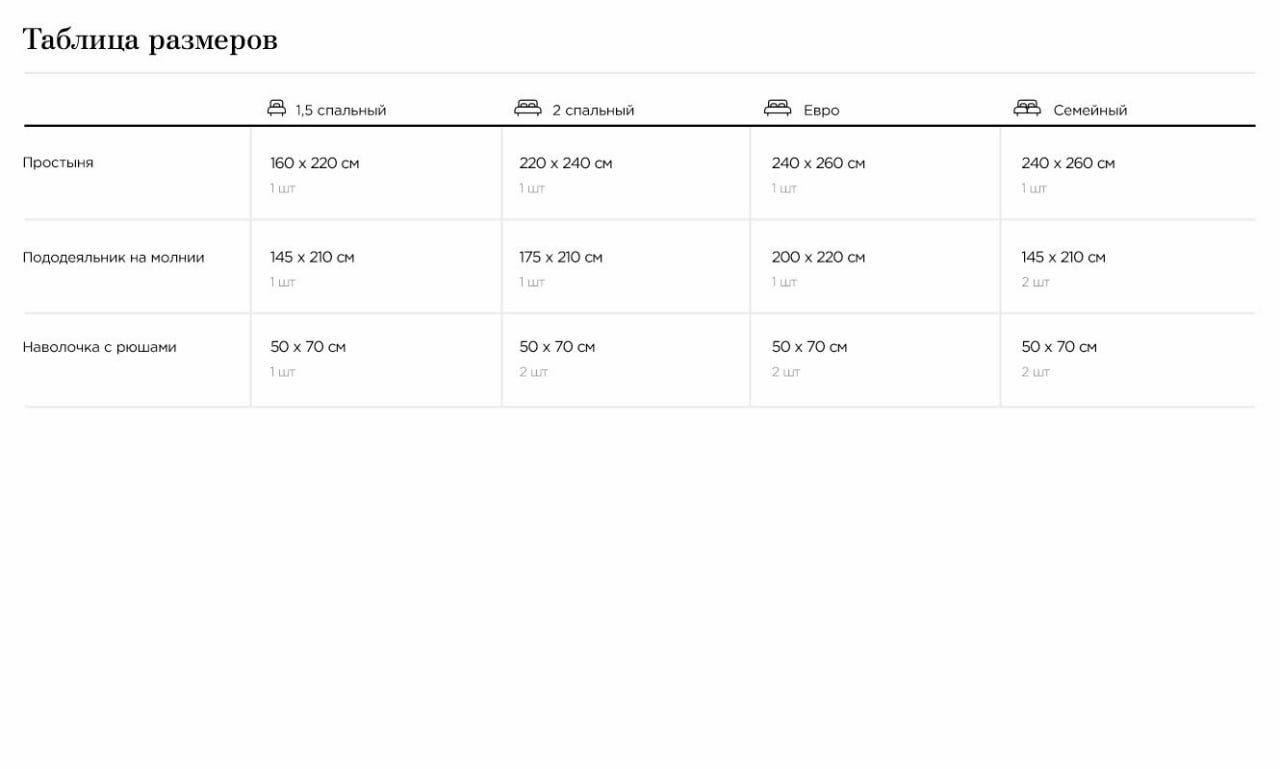1280x769 pixels.
Task: Click Семейный pillowcase size 50 x 70 см
Action: point(1058,348)
